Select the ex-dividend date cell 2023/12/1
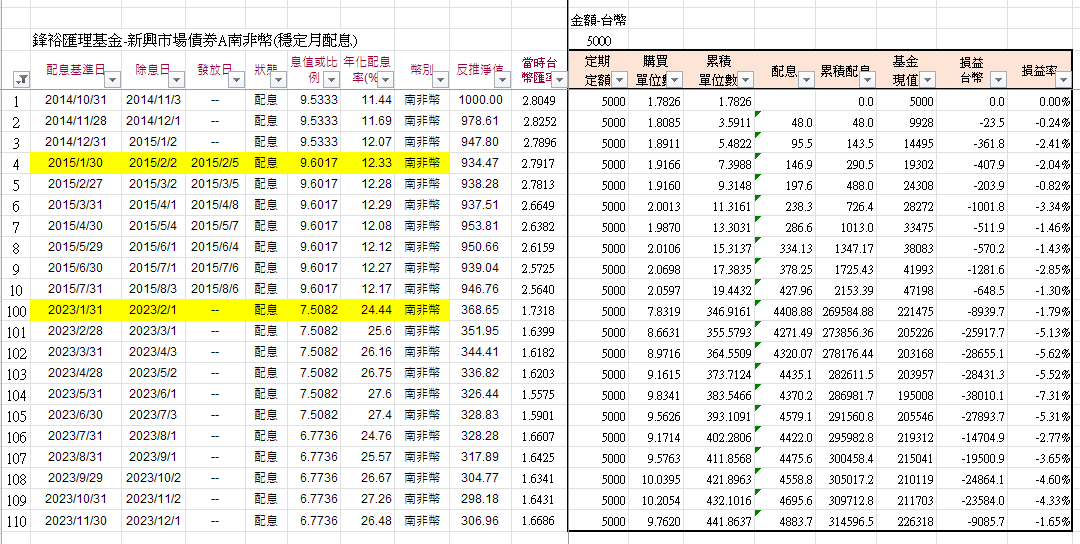1080x544 pixels. (154, 521)
